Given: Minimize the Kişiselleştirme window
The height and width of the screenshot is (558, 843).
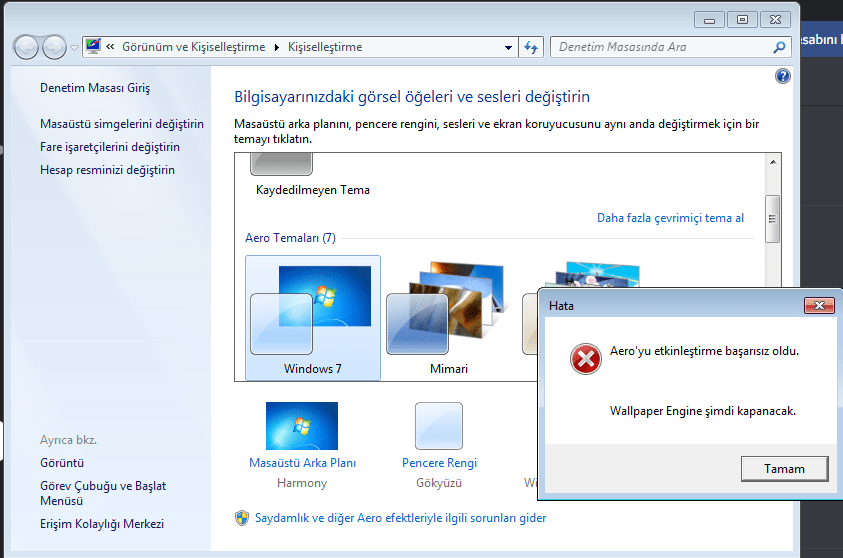Looking at the screenshot, I should [709, 20].
